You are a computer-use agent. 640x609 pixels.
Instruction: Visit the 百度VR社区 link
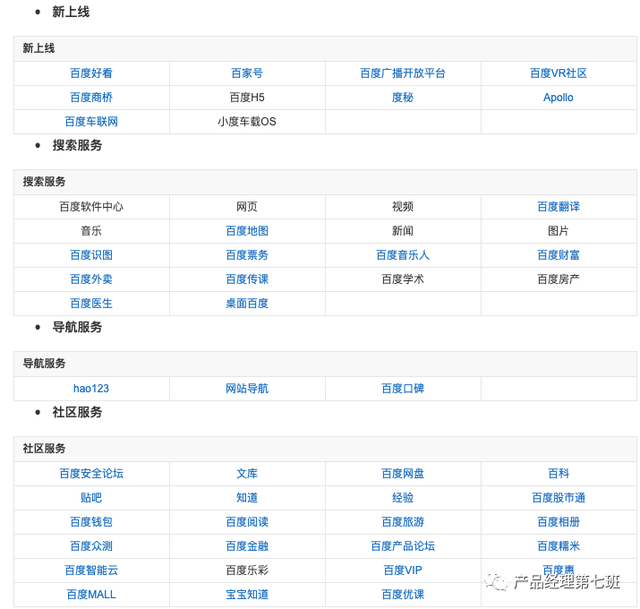pos(558,73)
